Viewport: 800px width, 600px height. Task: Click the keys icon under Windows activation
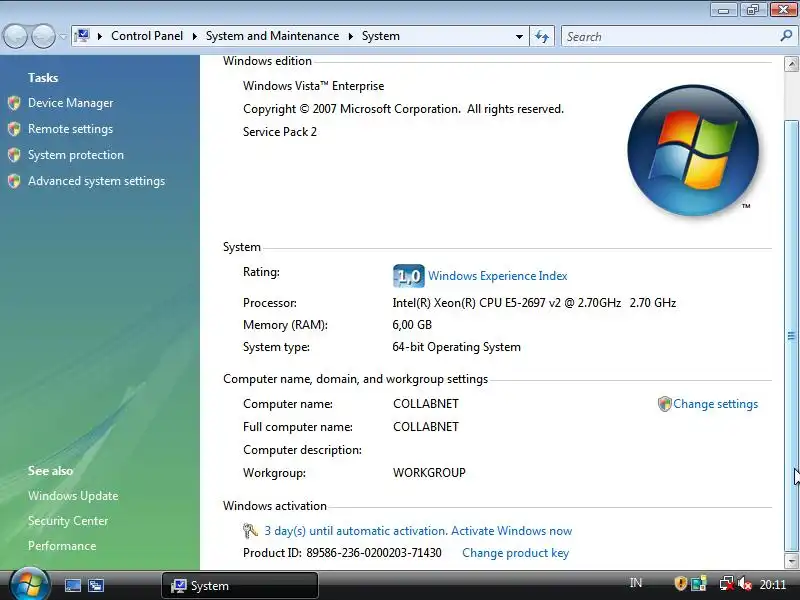pyautogui.click(x=250, y=531)
